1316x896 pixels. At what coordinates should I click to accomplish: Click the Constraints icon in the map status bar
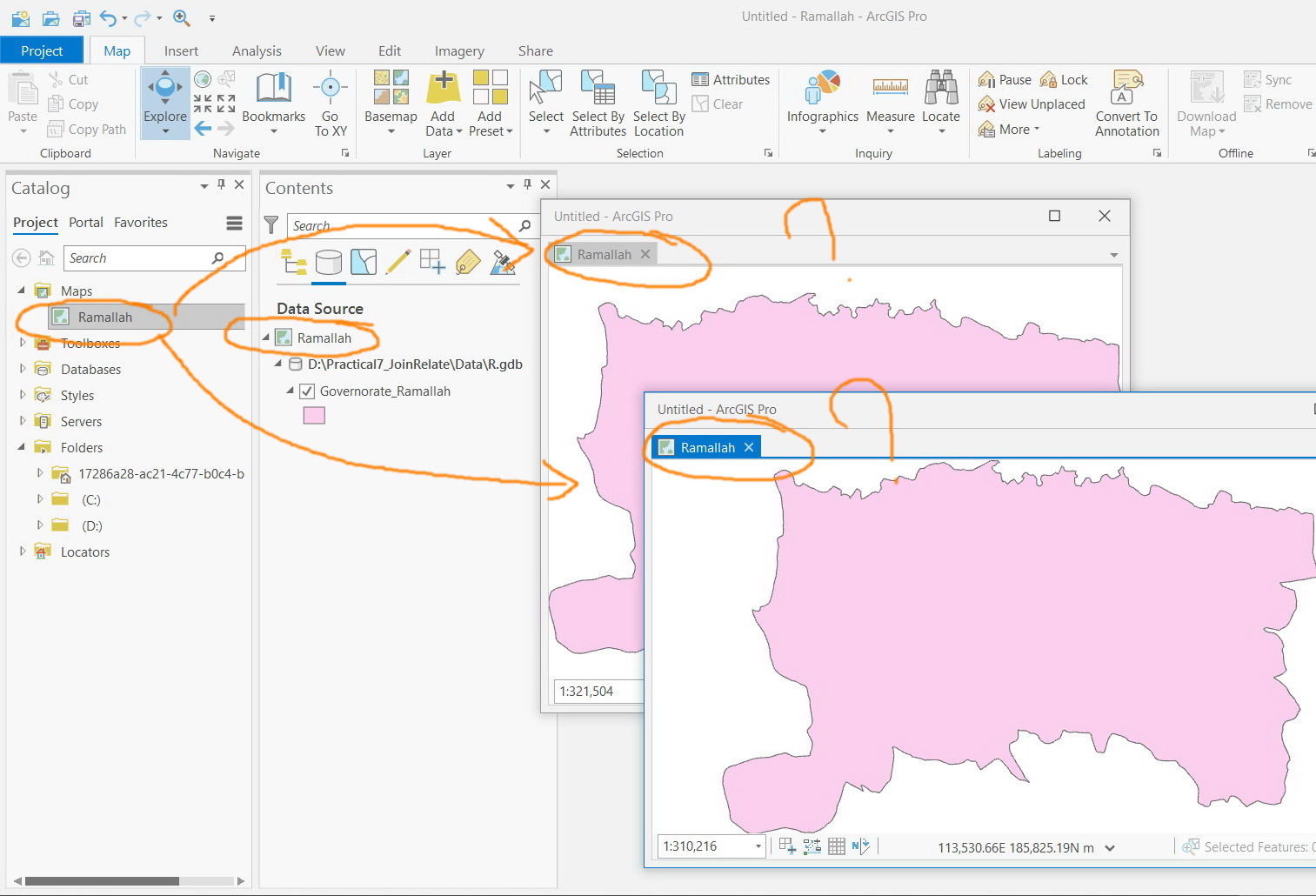[812, 846]
